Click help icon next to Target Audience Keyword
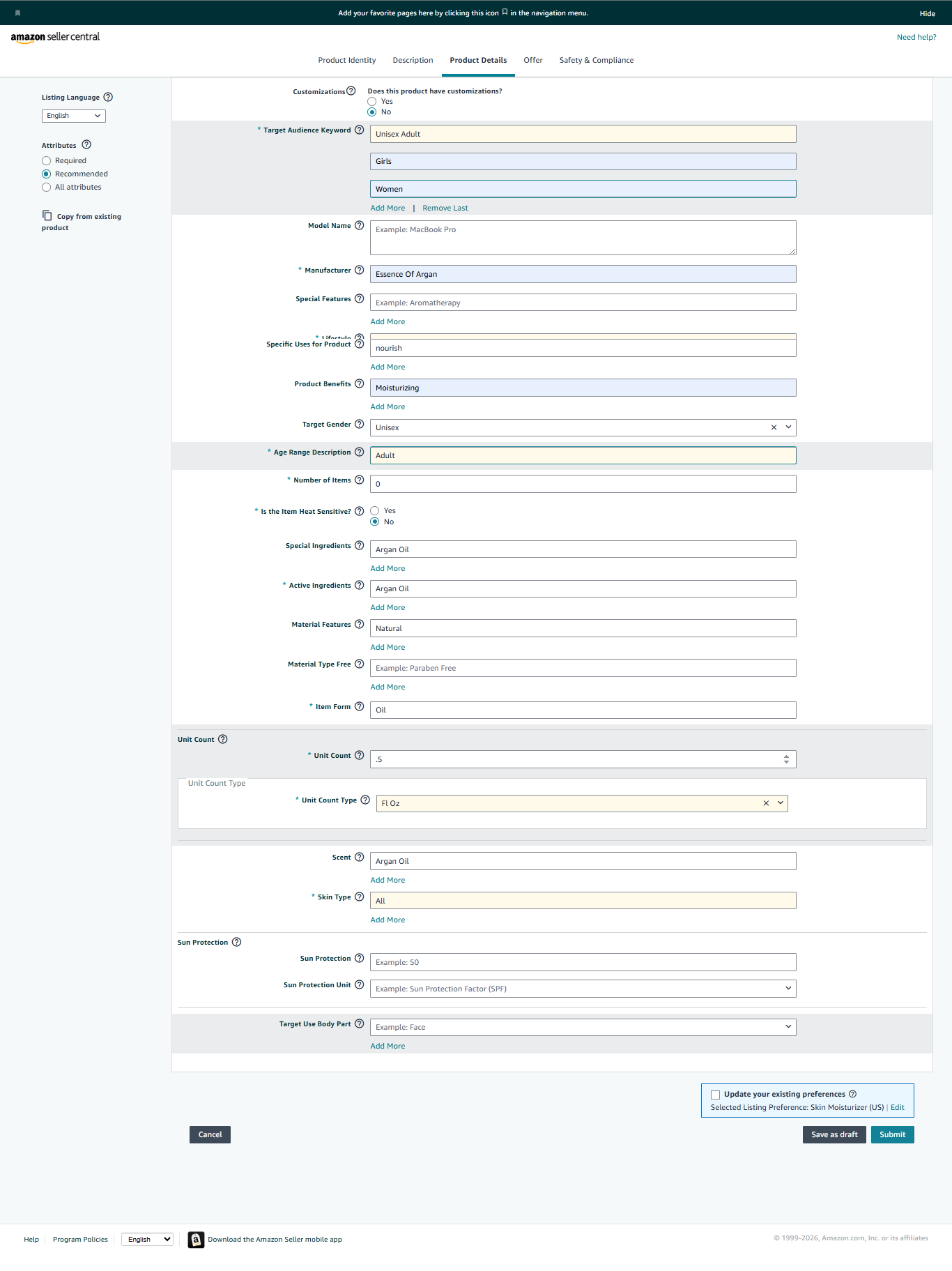 [x=359, y=130]
